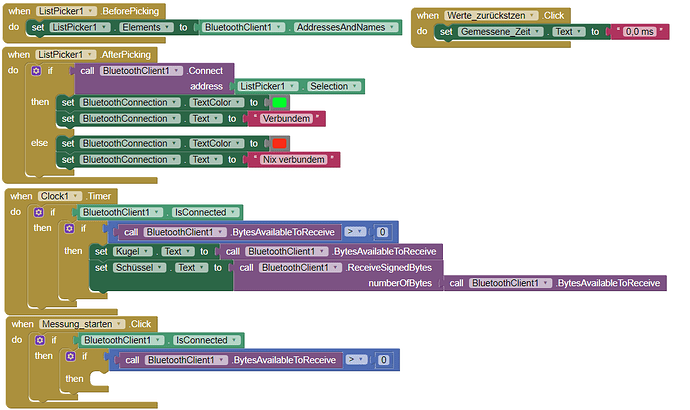Screen dimensions: 690x410
Task: Edit the 'Verbundem' text string field
Action: coord(286,119)
